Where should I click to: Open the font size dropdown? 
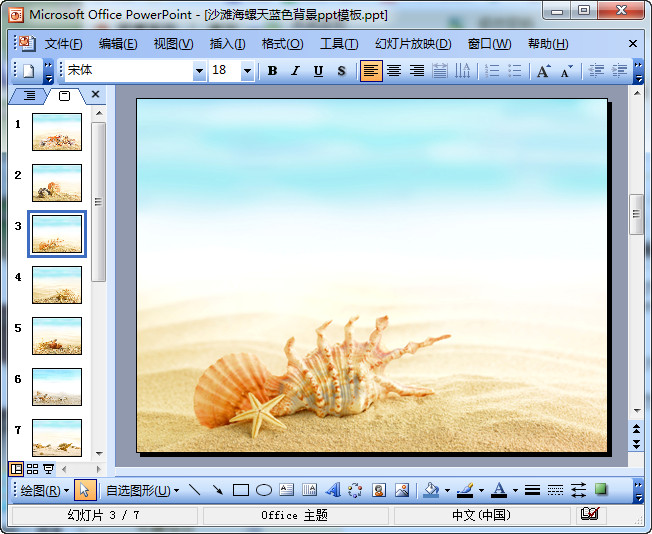point(247,71)
